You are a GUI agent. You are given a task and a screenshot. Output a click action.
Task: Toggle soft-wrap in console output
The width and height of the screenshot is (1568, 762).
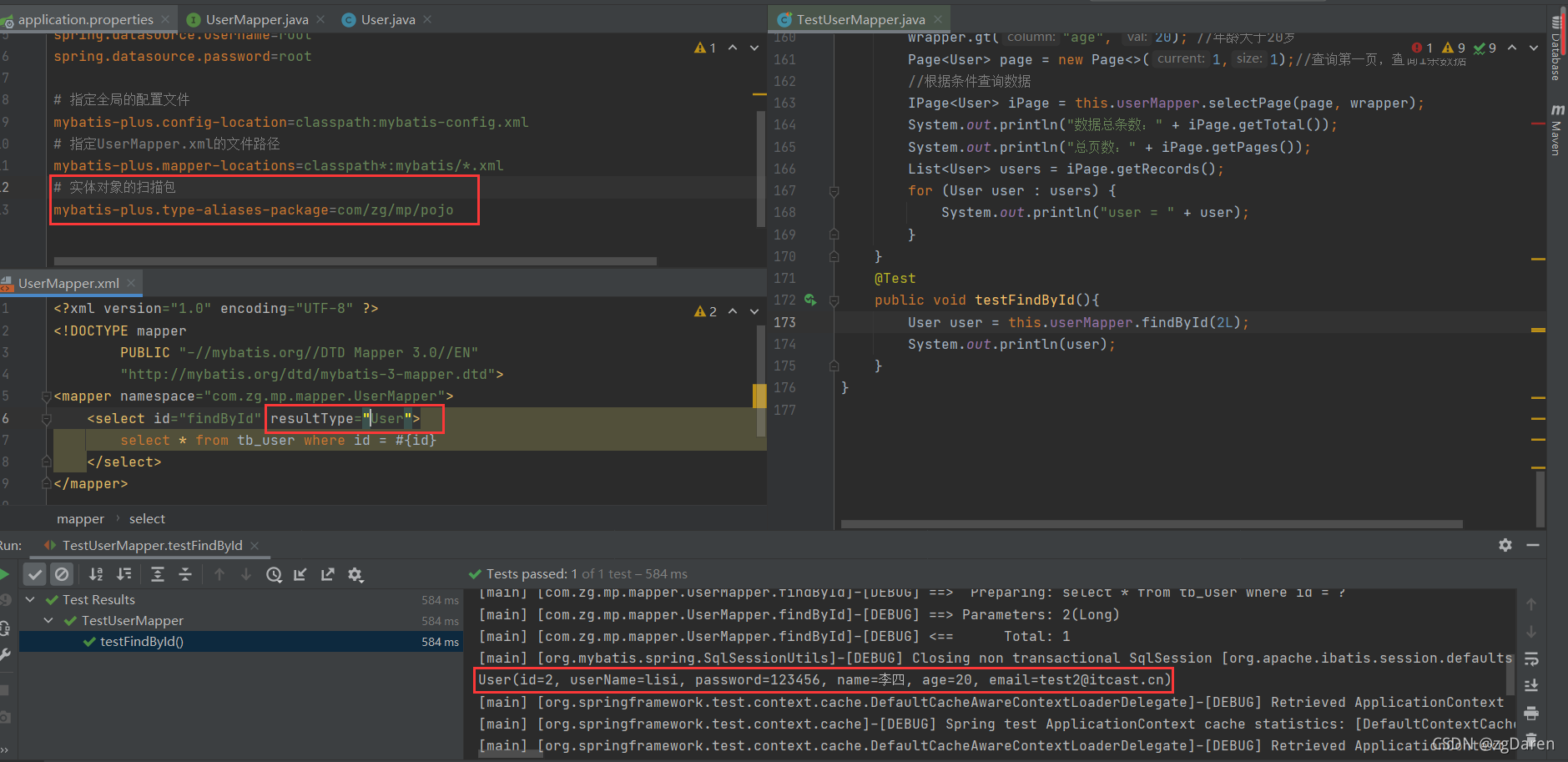pyautogui.click(x=1531, y=659)
